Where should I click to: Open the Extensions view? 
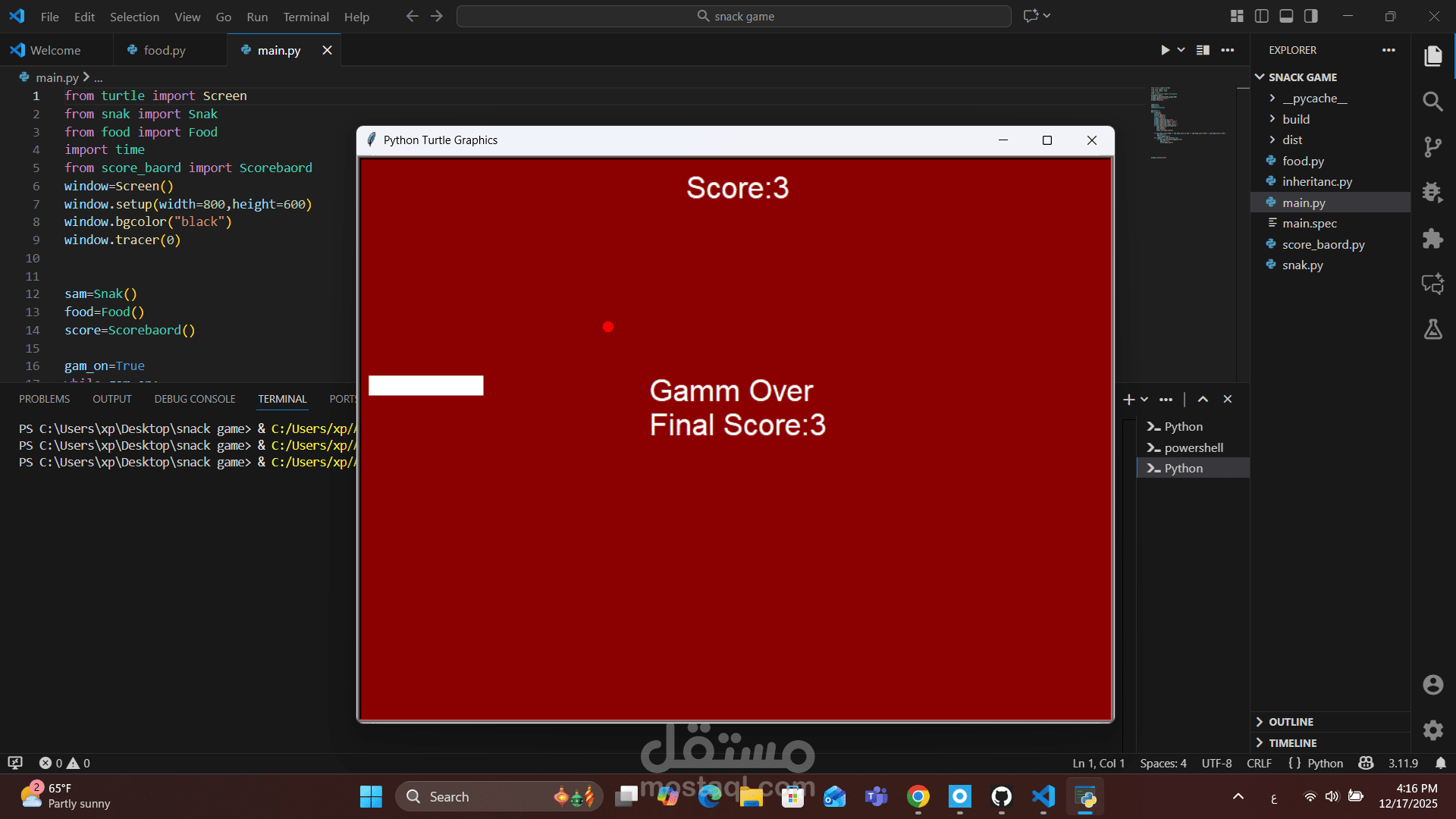pos(1432,239)
